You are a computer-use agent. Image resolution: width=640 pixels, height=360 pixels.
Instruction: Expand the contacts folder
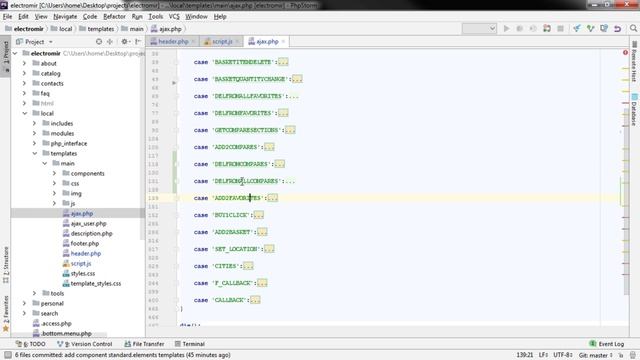pos(24,83)
